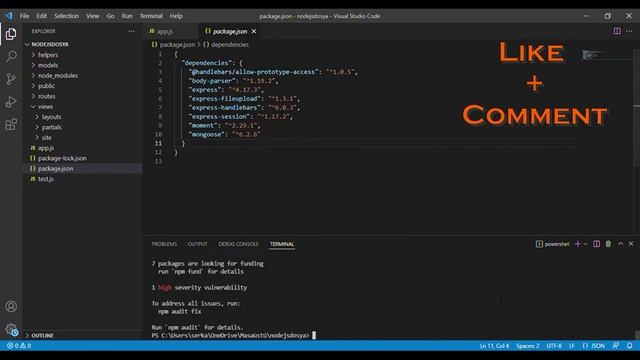Open the Help menu
640x360 pixels.
(x=176, y=16)
